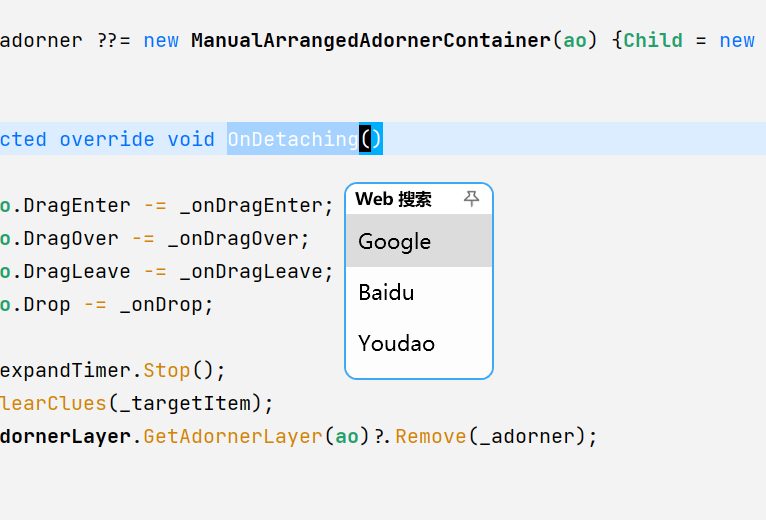Viewport: 766px width, 520px height.
Task: Click the Remove method call
Action: 431,436
